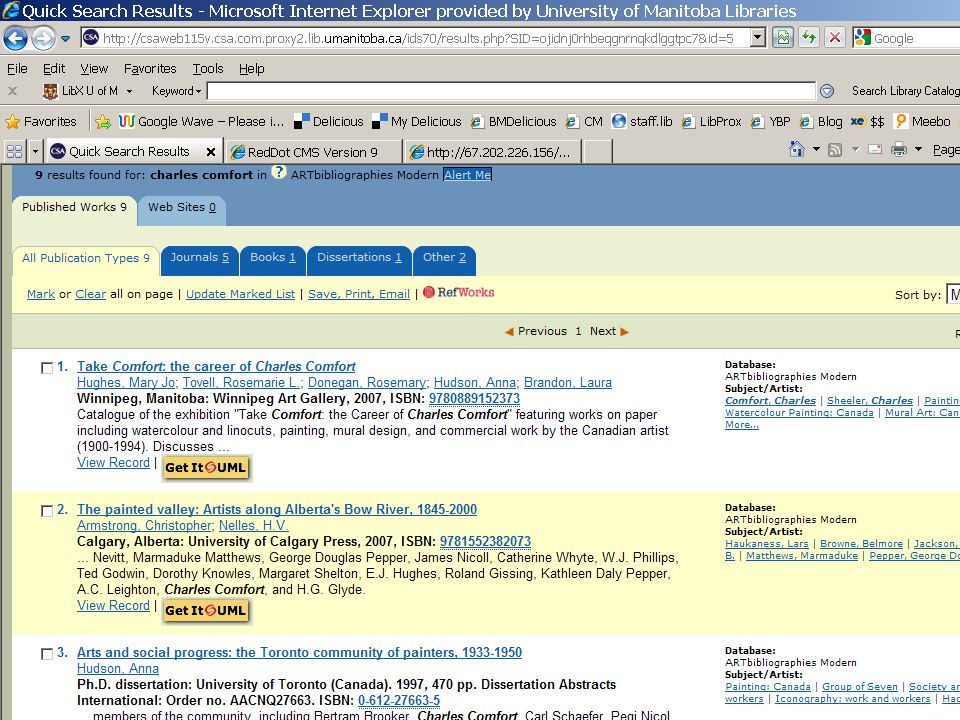
Task: Click the Add to Favorites Bar icon
Action: tap(103, 121)
